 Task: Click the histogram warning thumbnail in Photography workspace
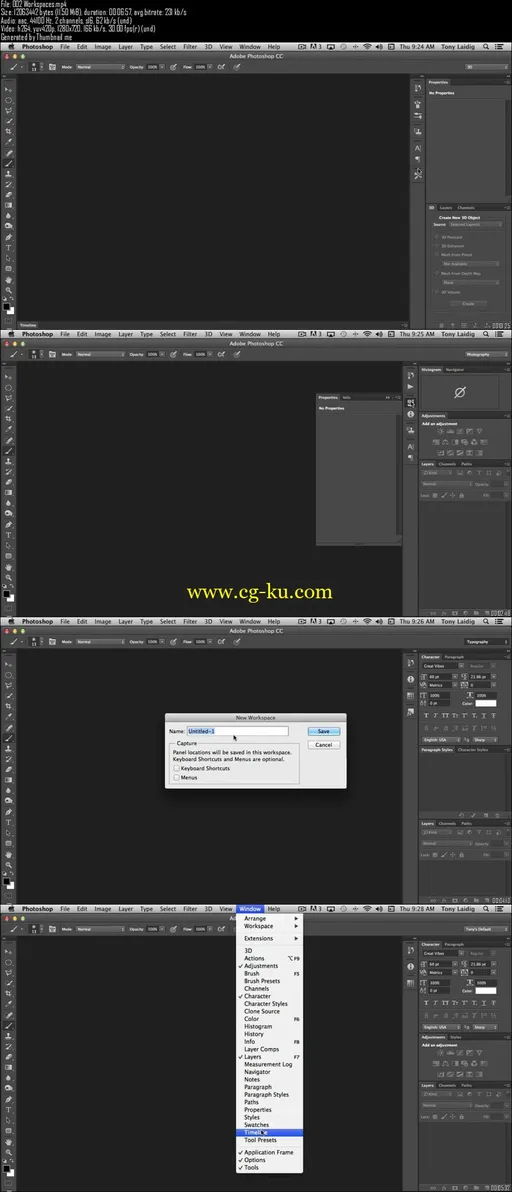459,393
